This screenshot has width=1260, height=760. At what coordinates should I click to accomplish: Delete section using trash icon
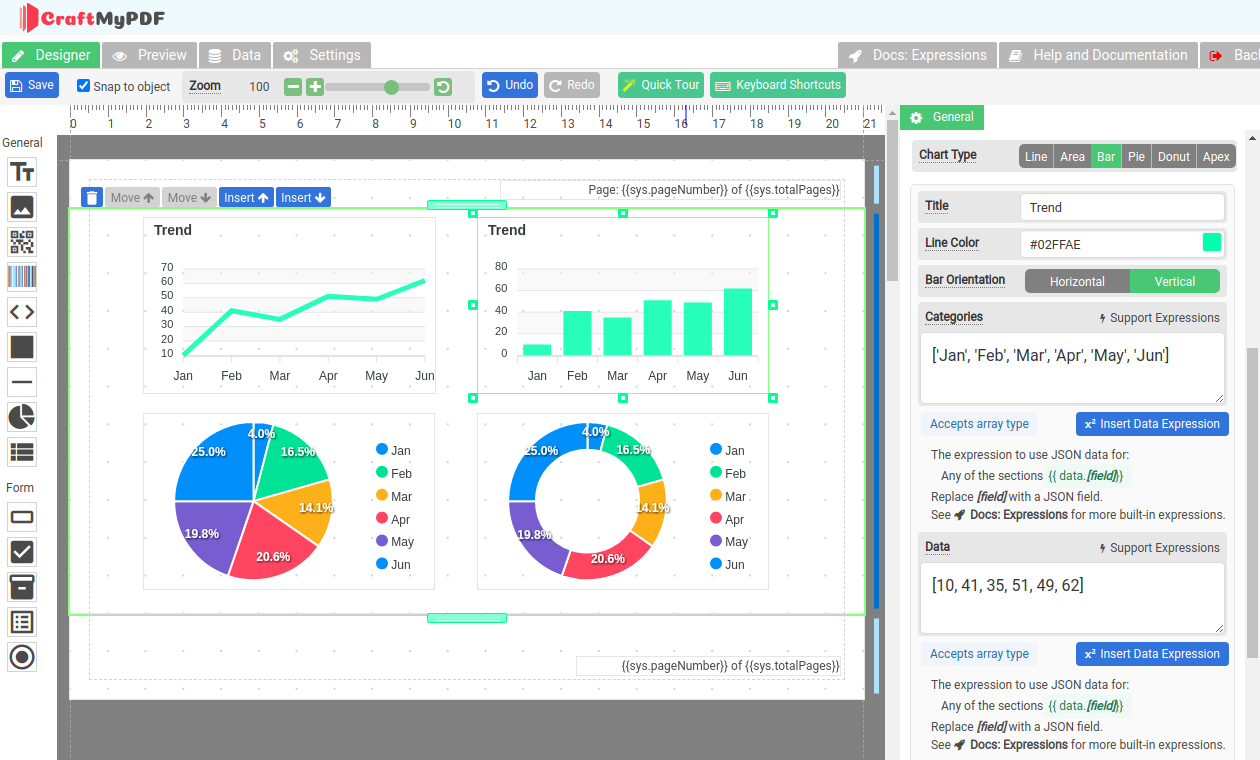click(x=92, y=198)
